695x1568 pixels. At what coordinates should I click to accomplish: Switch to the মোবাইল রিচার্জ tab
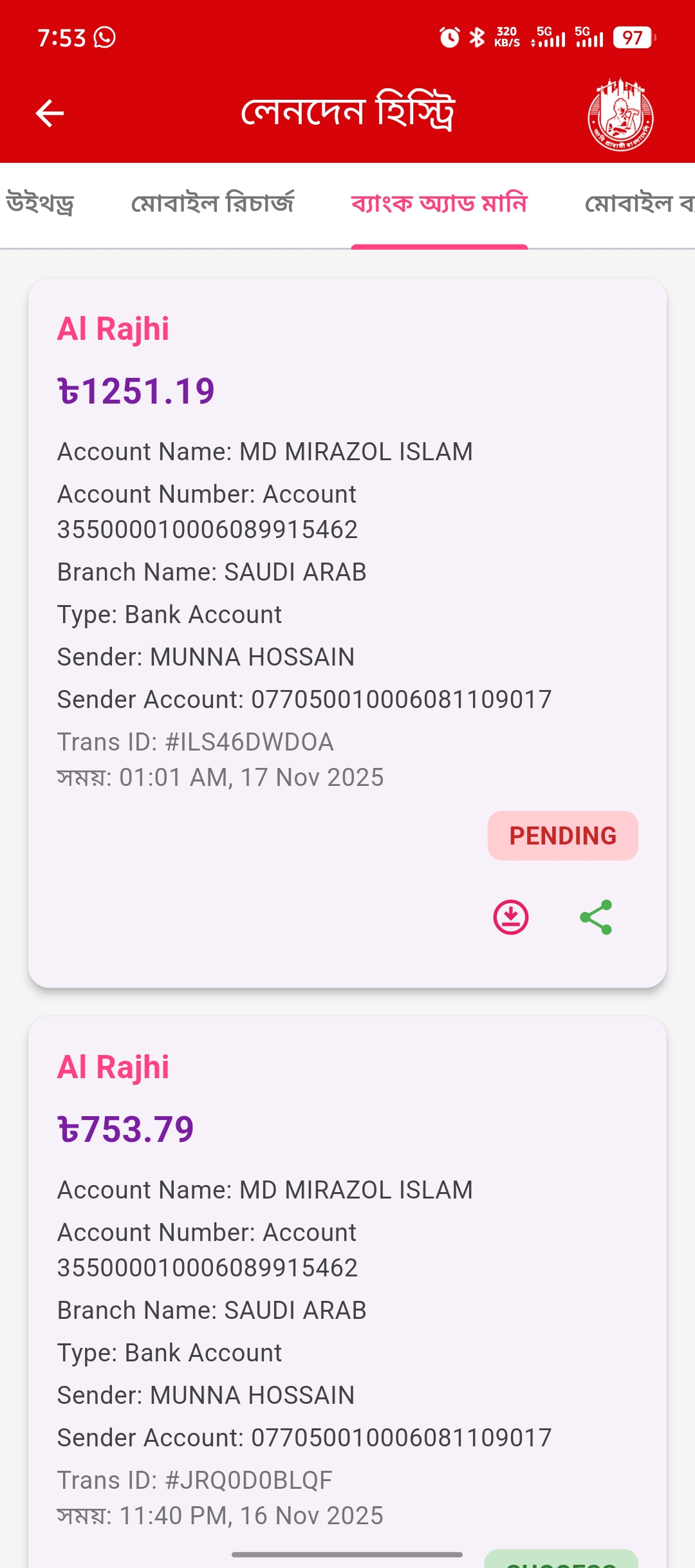(212, 204)
